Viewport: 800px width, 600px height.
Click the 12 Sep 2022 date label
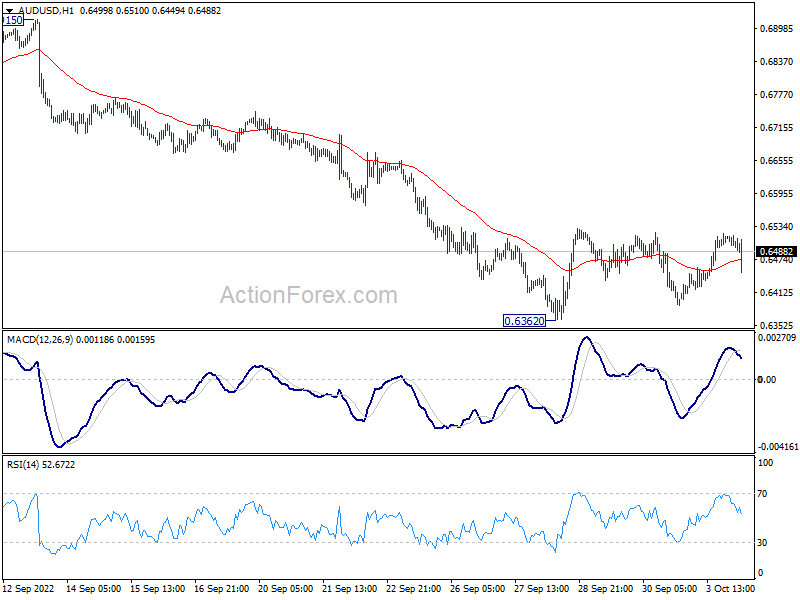coord(28,589)
